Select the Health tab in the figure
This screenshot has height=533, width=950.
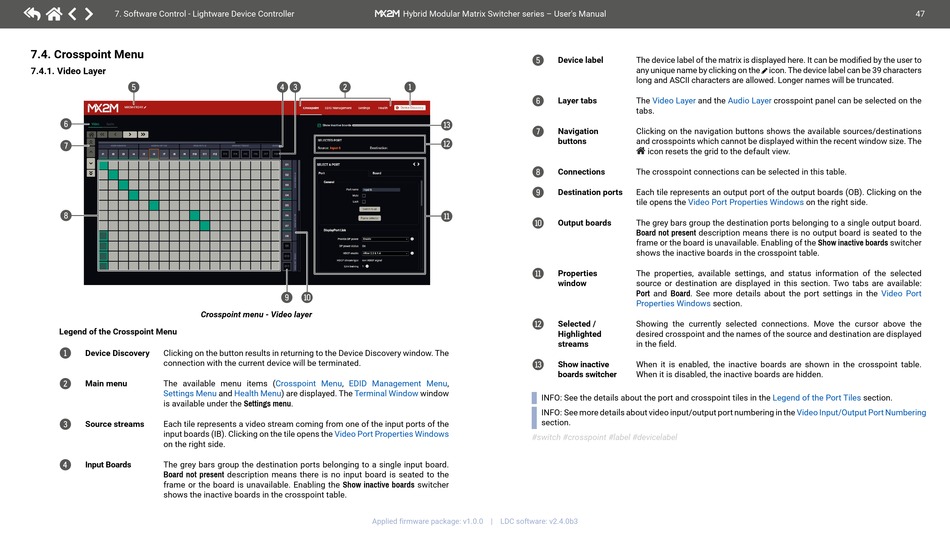(383, 108)
